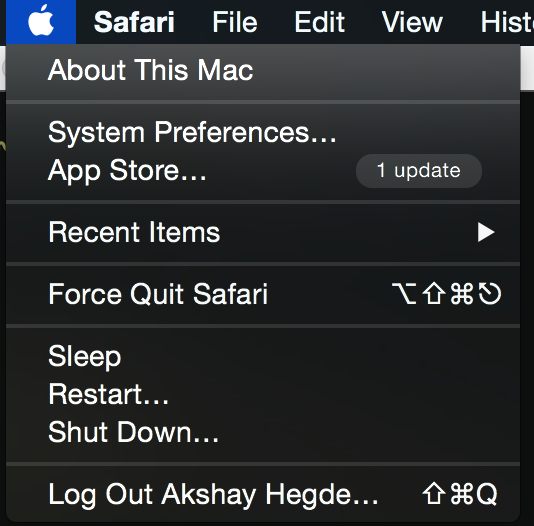
Task: Log Out Akshay Hegde
Action: 263,494
